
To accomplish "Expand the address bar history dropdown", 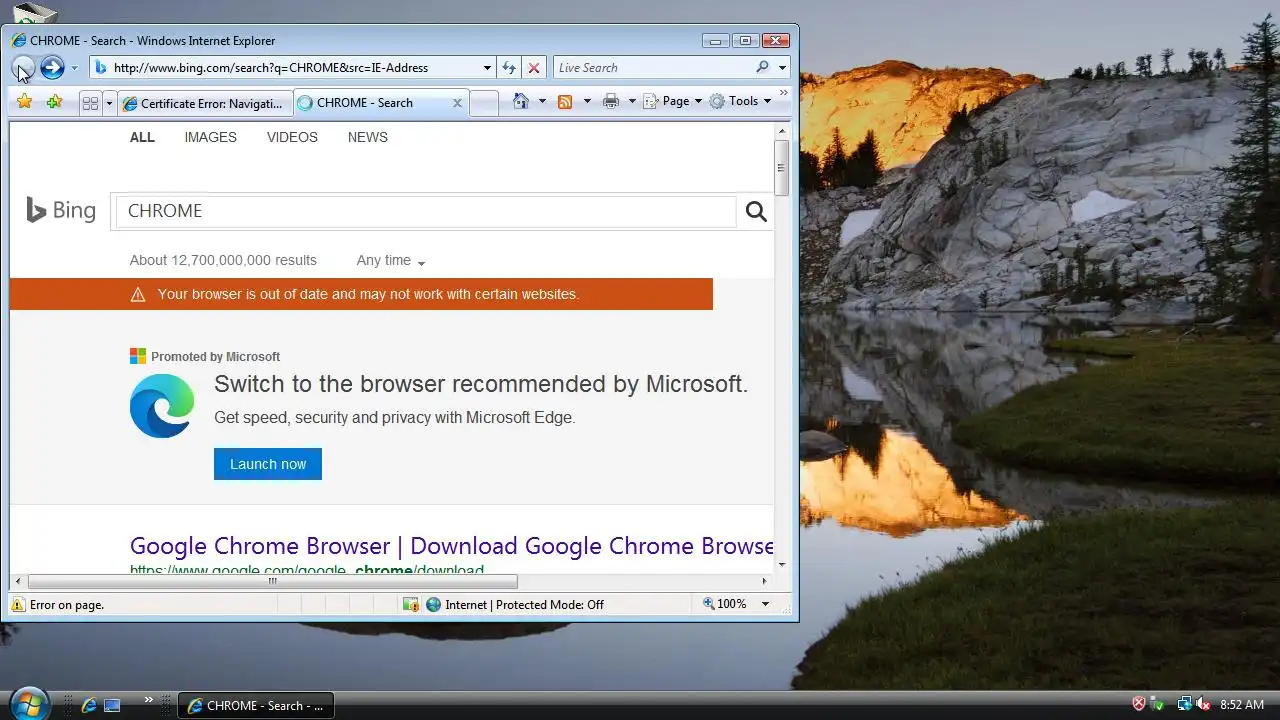I will pos(487,68).
